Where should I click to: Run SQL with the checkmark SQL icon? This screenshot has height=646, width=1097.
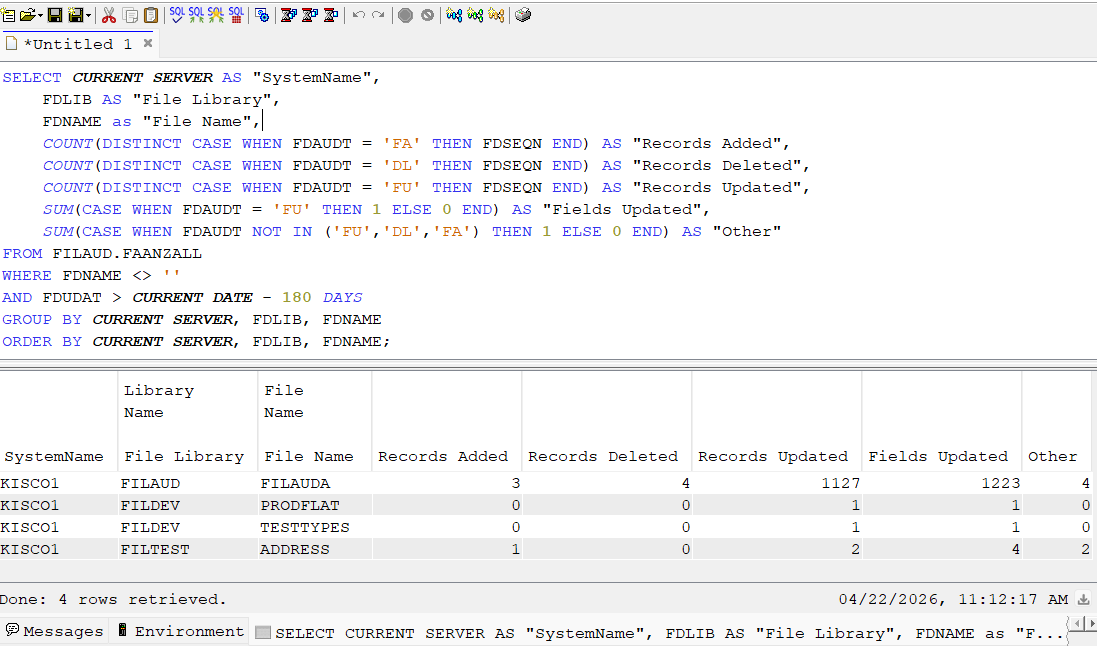tap(177, 15)
